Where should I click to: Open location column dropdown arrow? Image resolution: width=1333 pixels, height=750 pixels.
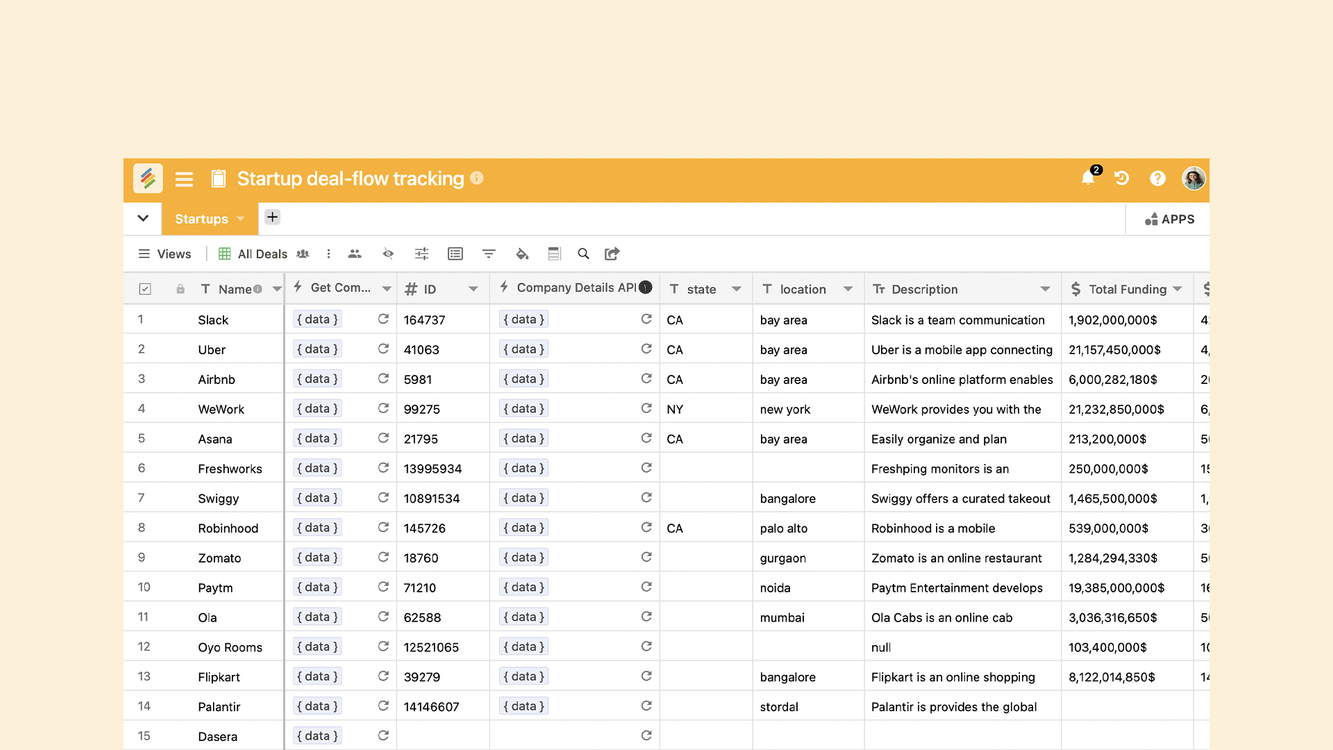tap(848, 289)
